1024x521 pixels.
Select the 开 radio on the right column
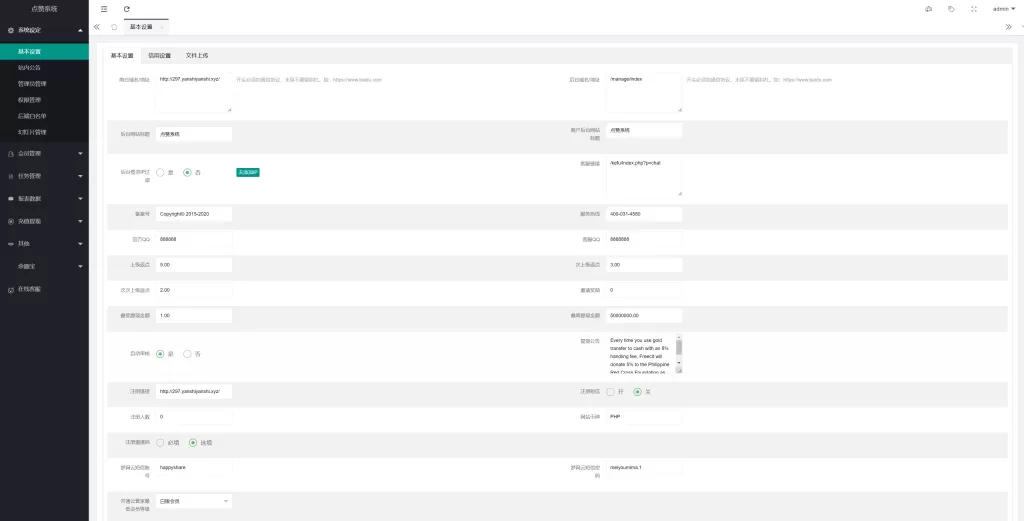tap(610, 391)
